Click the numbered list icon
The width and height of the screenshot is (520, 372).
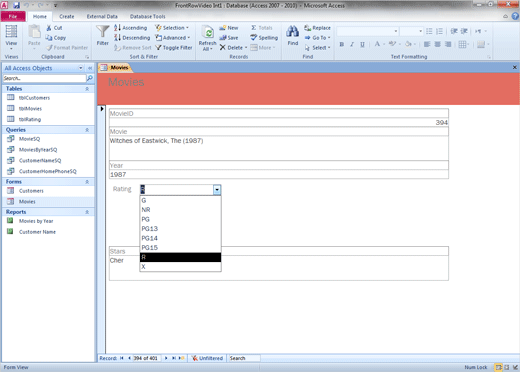click(440, 31)
